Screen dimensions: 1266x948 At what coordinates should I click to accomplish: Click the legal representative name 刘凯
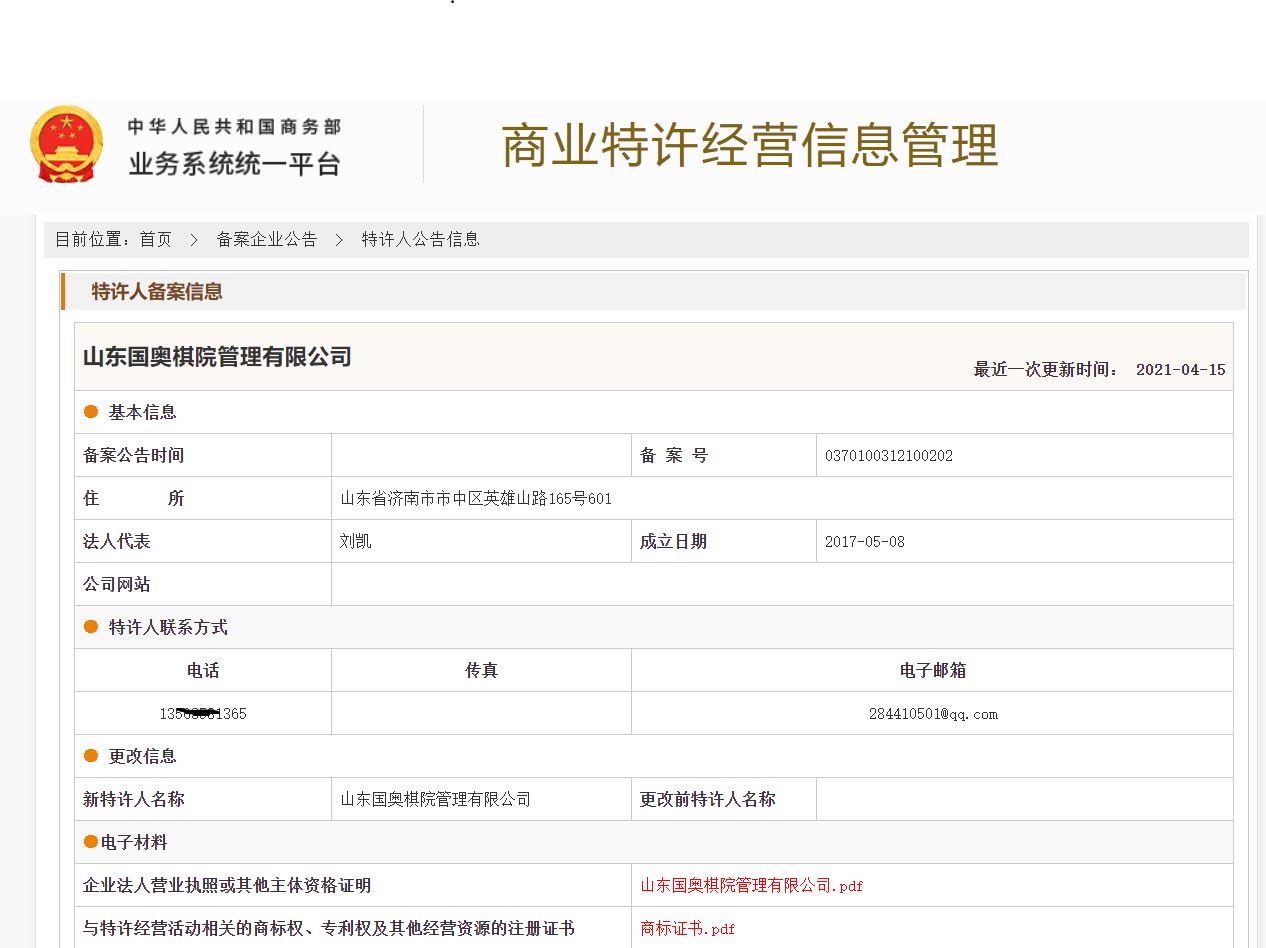(x=355, y=542)
